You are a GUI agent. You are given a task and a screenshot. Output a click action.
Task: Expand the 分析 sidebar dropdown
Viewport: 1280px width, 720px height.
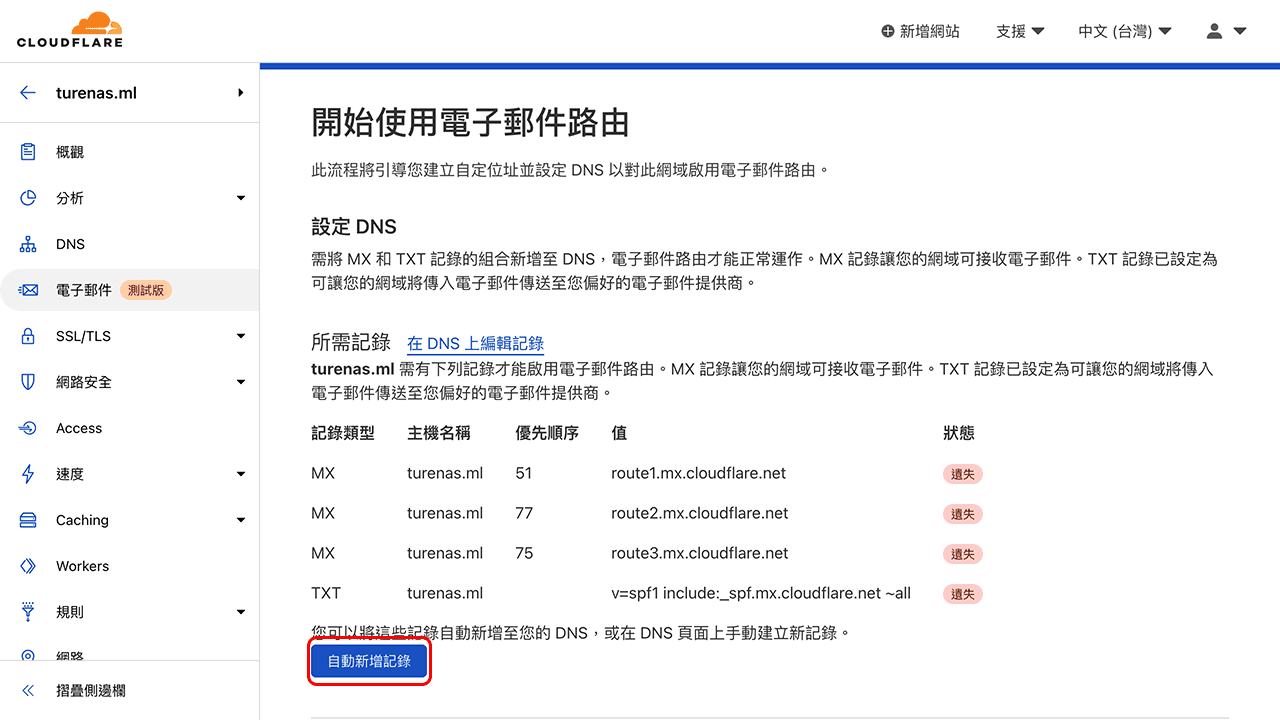point(240,197)
